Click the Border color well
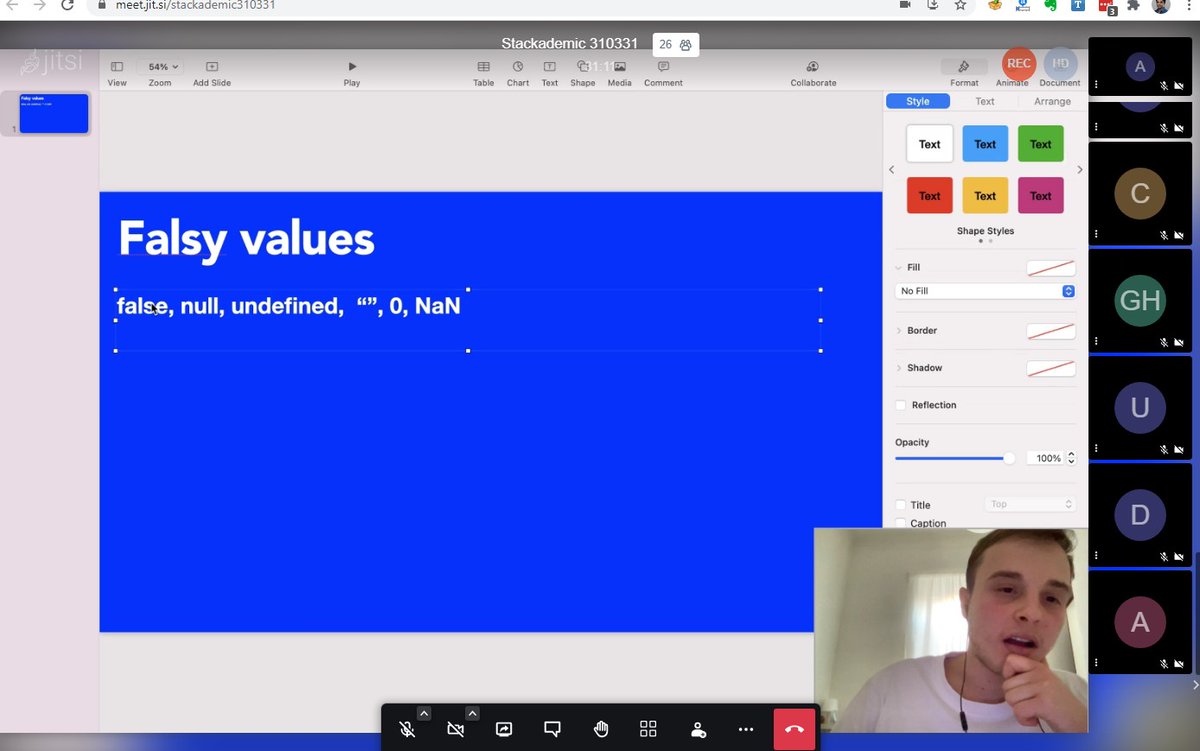 [x=1051, y=331]
